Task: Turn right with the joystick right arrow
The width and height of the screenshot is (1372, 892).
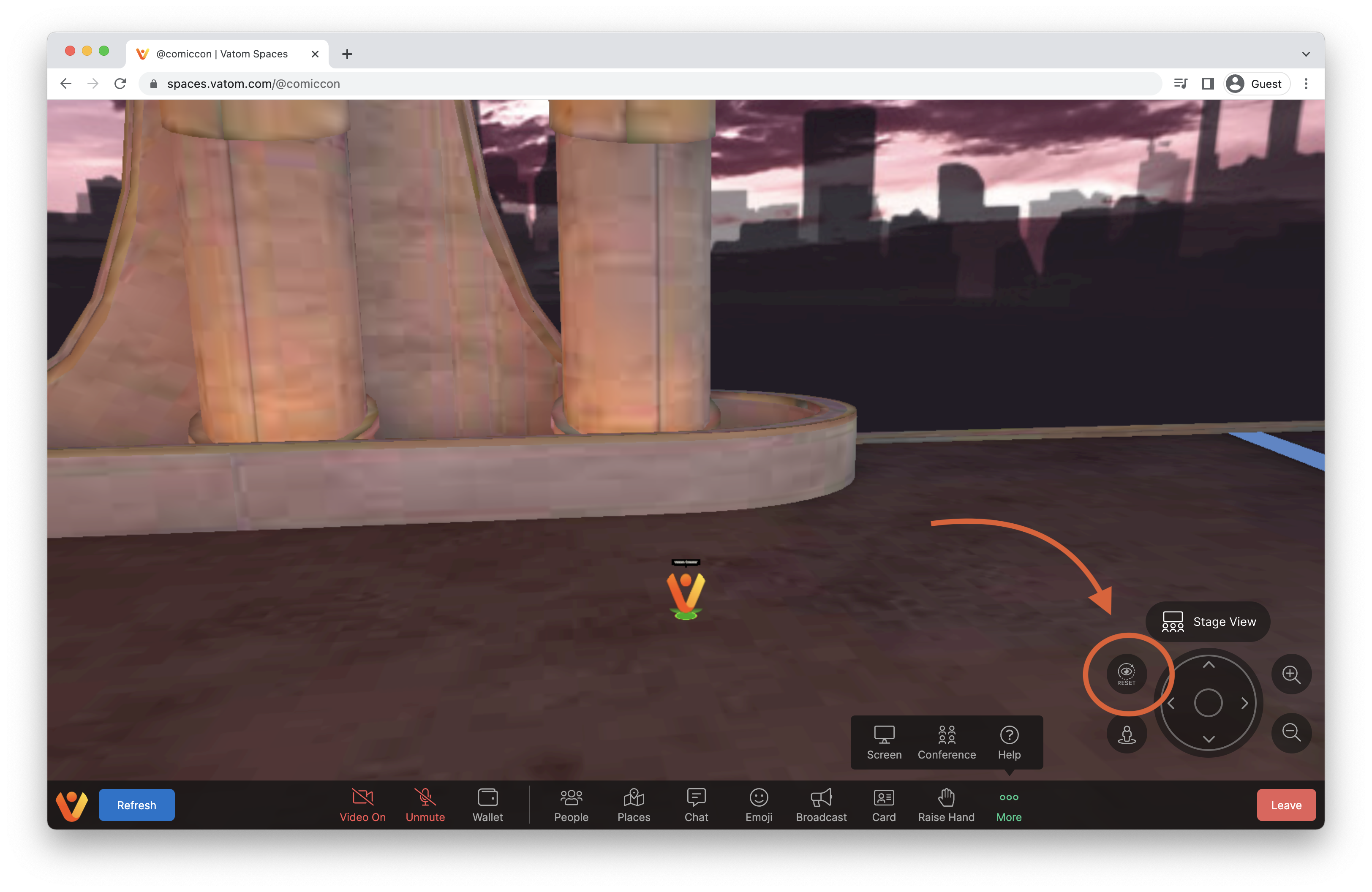Action: pos(1245,703)
